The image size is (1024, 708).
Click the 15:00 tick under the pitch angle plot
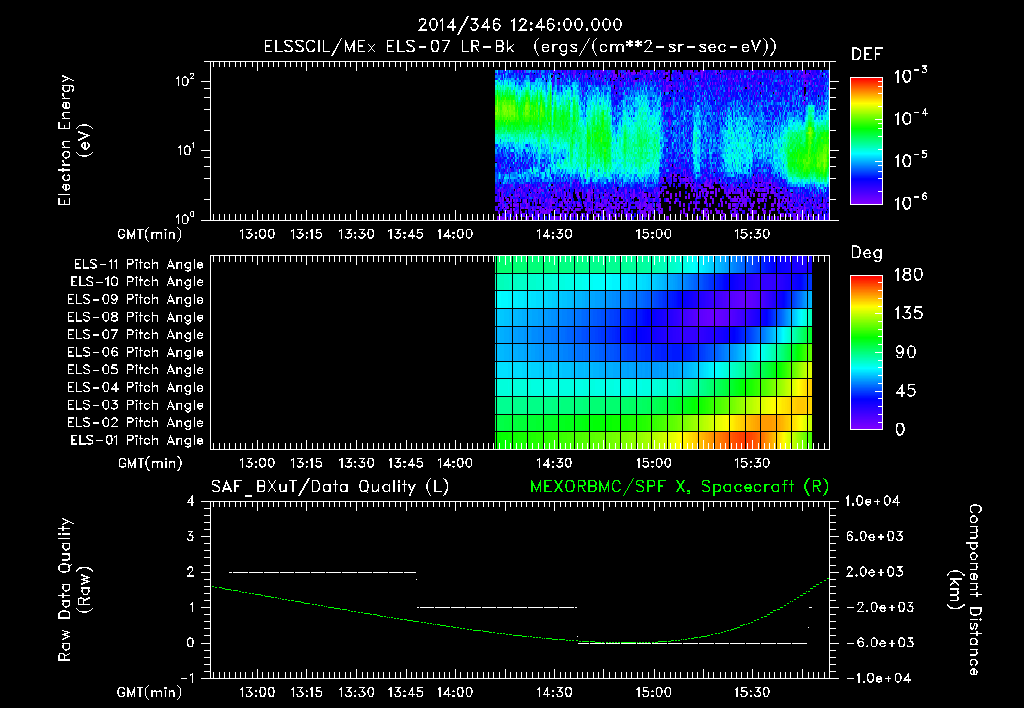(653, 463)
